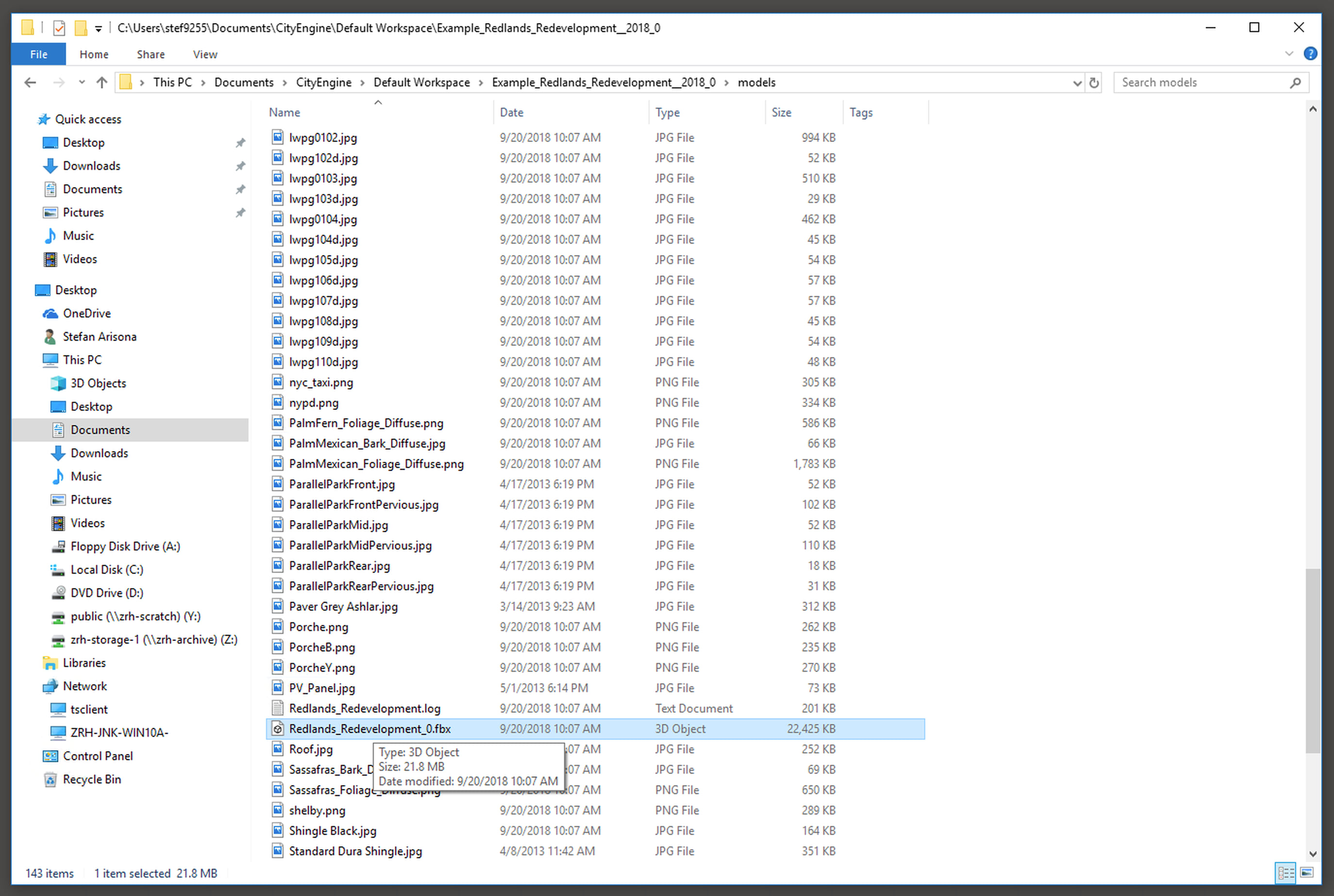Click the Back navigation arrow
This screenshot has width=1334, height=896.
pos(30,83)
